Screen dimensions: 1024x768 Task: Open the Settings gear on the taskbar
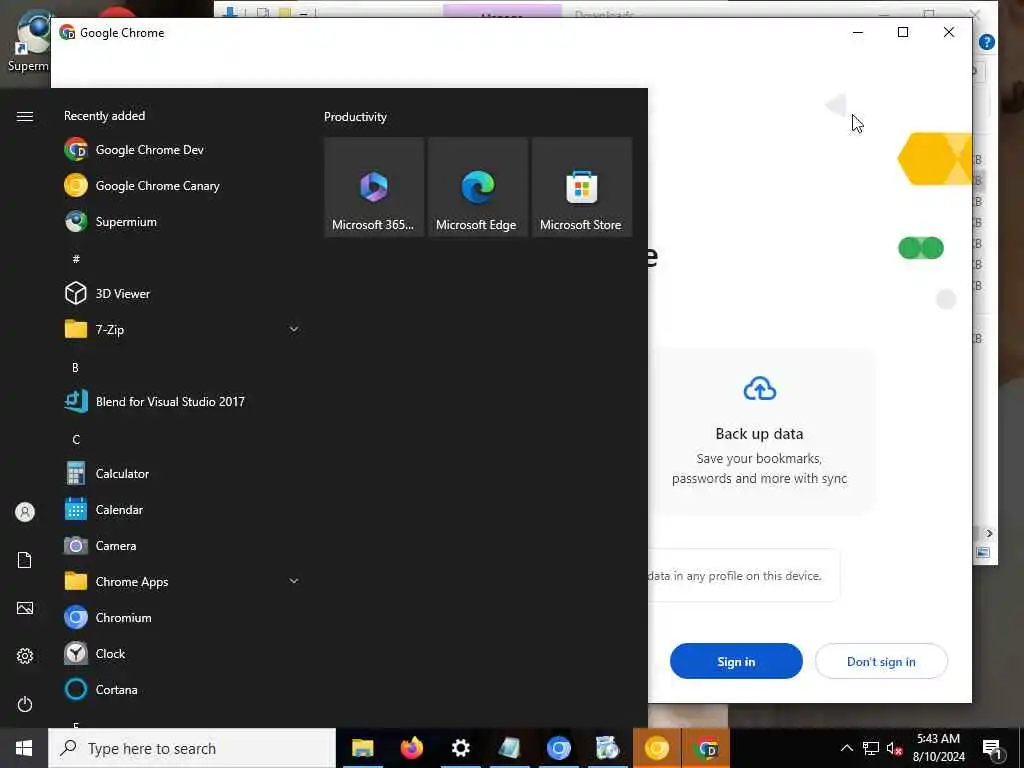click(x=460, y=748)
